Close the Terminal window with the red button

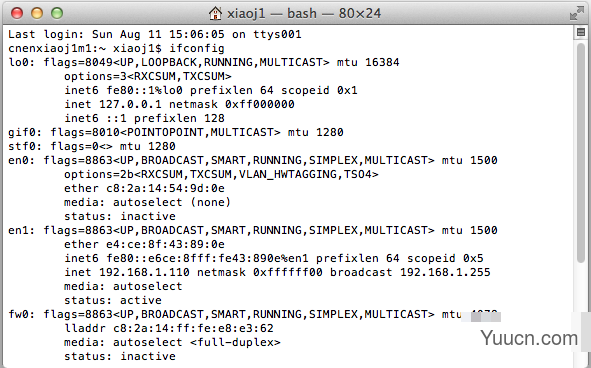point(17,14)
